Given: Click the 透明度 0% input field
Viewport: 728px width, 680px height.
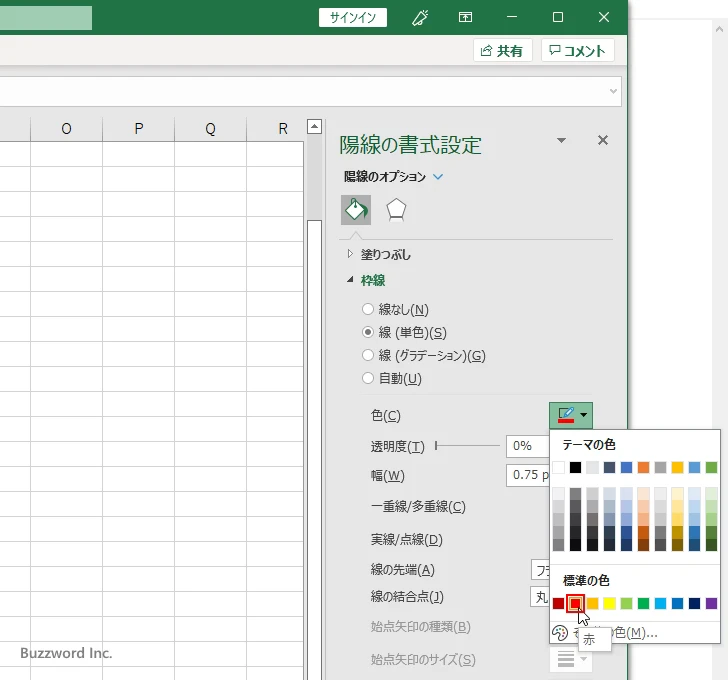Looking at the screenshot, I should [x=528, y=446].
